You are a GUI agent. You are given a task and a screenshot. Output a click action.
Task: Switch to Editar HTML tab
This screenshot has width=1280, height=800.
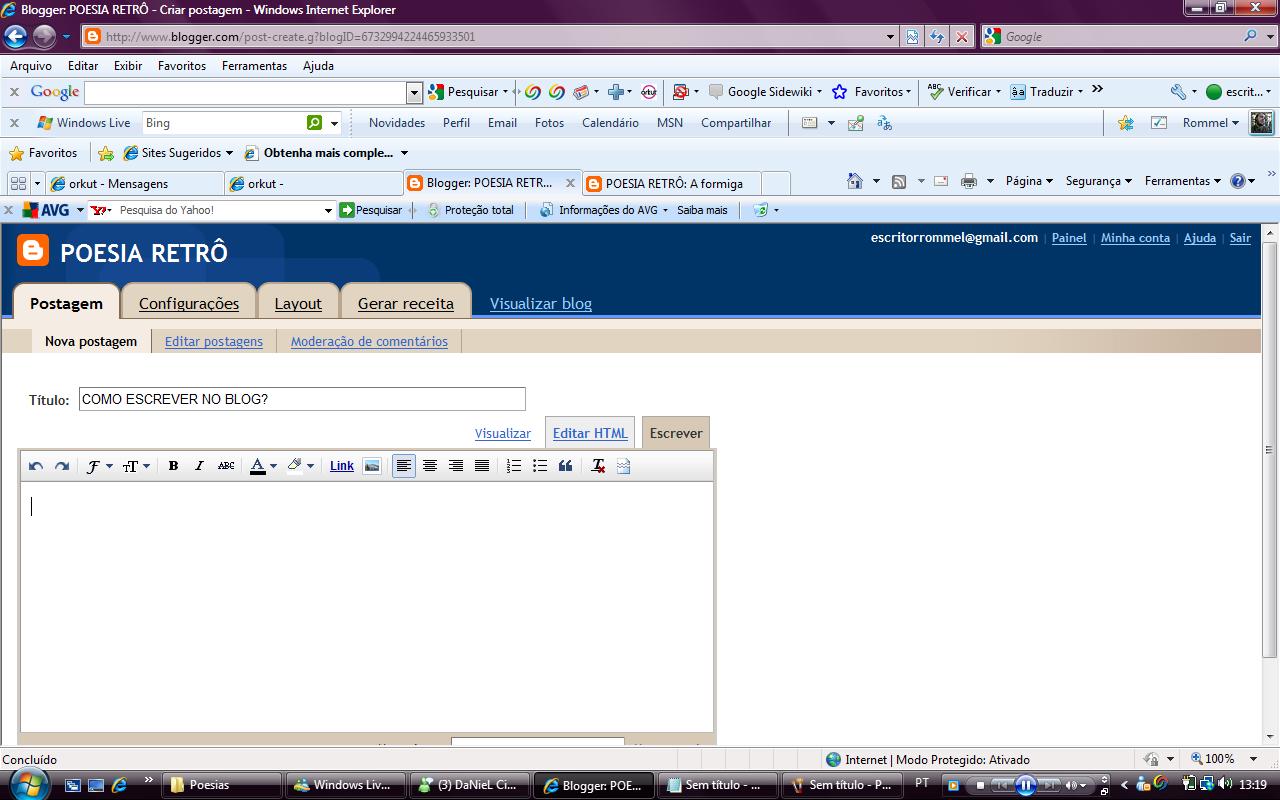click(590, 433)
